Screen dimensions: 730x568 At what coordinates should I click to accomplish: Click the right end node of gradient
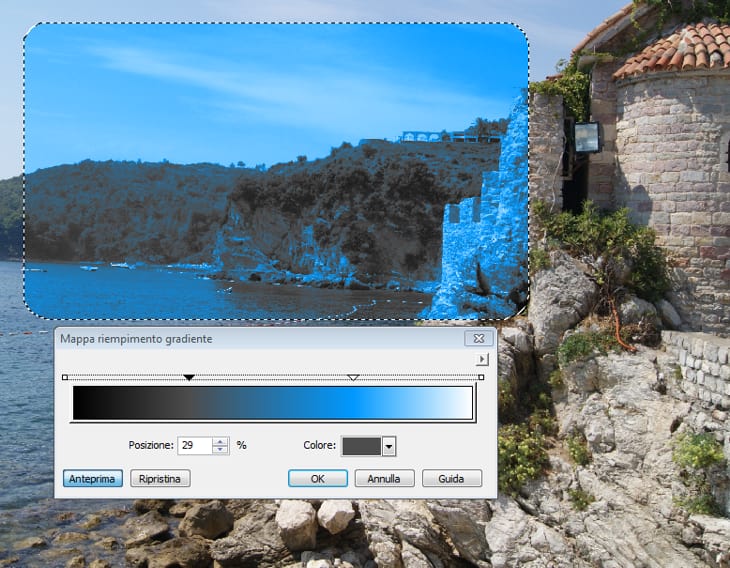481,377
